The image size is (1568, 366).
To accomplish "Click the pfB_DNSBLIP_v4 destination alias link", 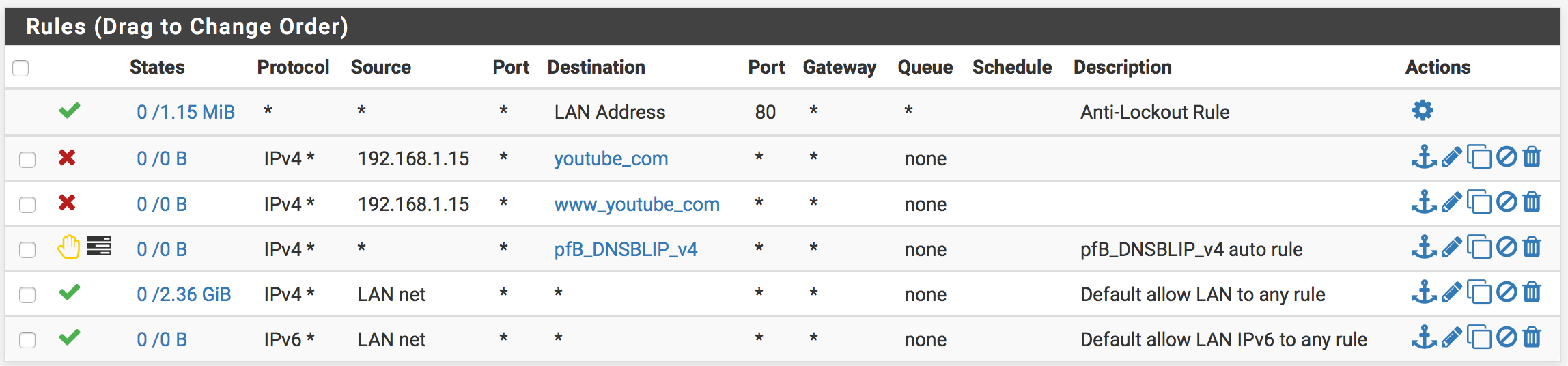I will coord(626,249).
